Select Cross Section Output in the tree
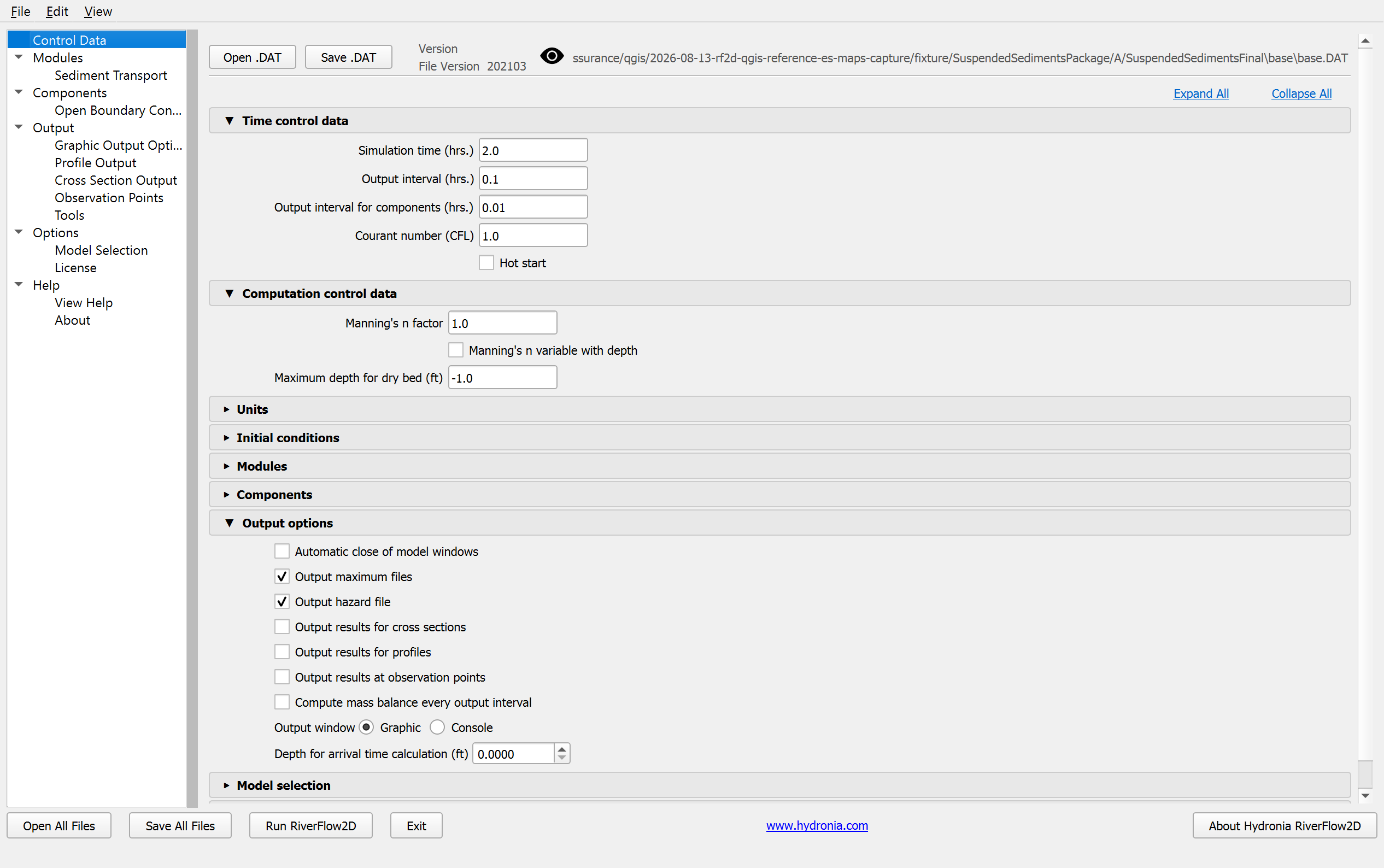Viewport: 1384px width, 868px height. [116, 180]
